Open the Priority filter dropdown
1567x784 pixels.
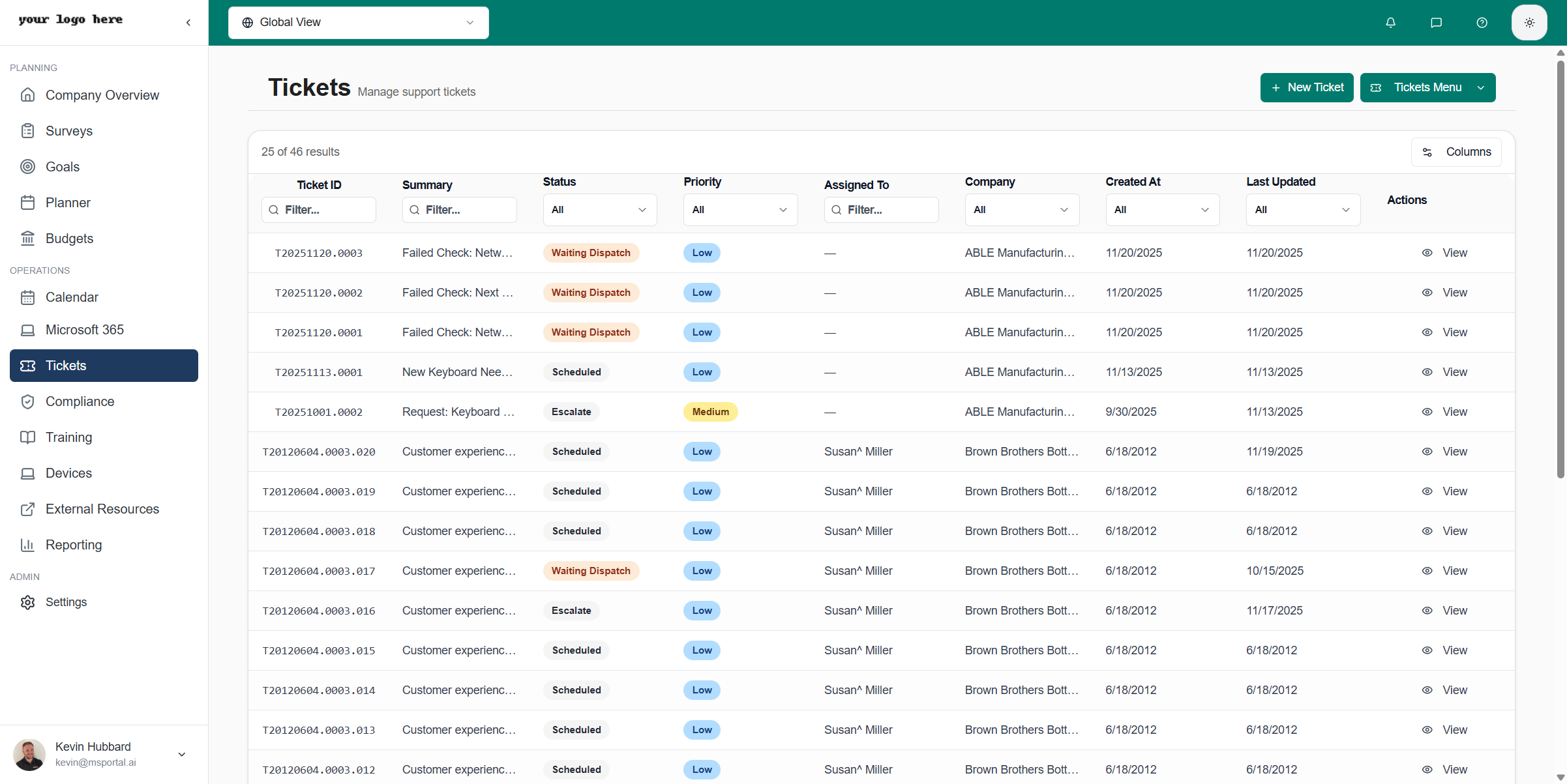click(x=740, y=210)
